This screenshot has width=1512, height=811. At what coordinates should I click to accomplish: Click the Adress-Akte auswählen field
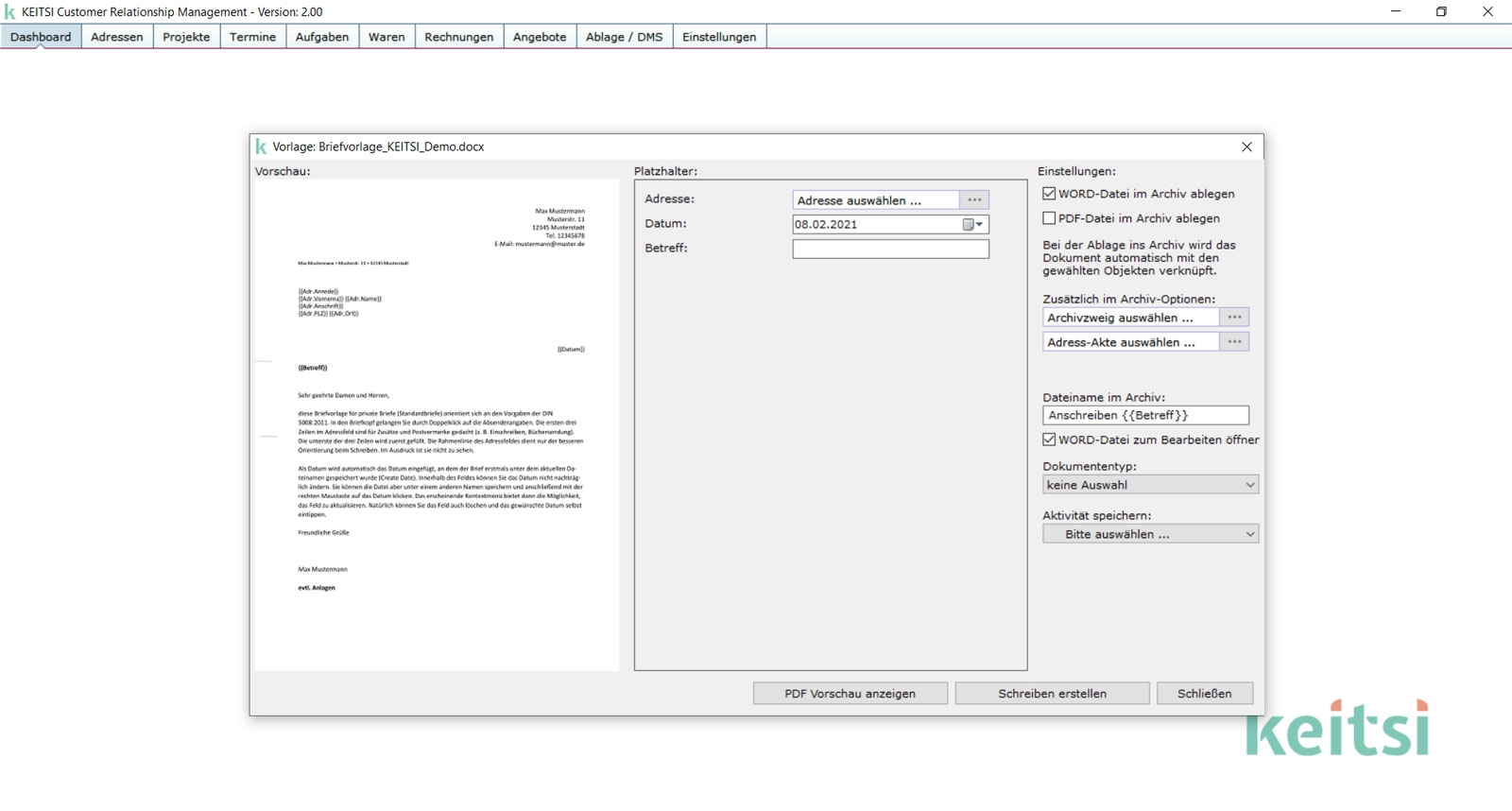(1131, 342)
